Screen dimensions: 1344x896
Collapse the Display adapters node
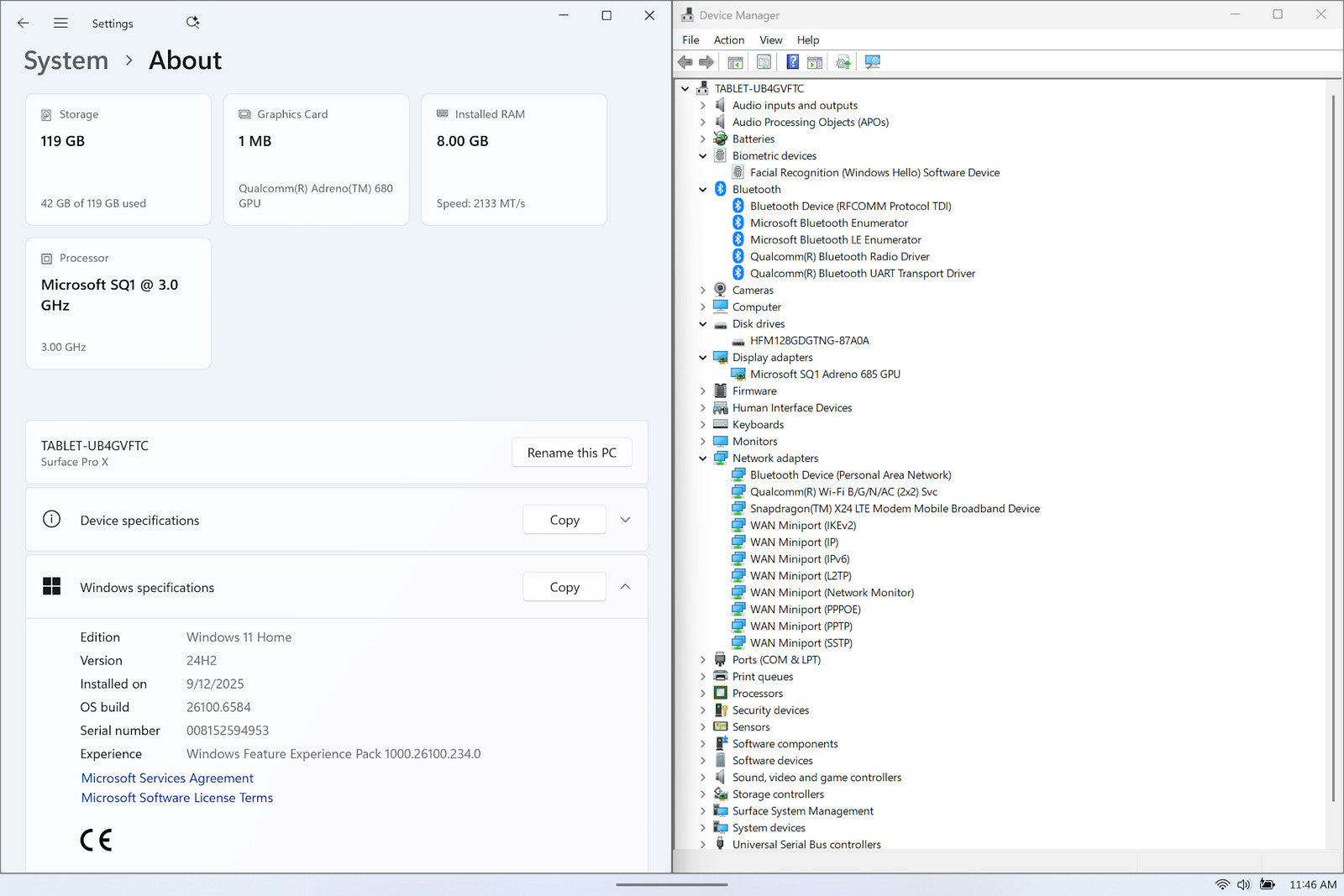[703, 357]
